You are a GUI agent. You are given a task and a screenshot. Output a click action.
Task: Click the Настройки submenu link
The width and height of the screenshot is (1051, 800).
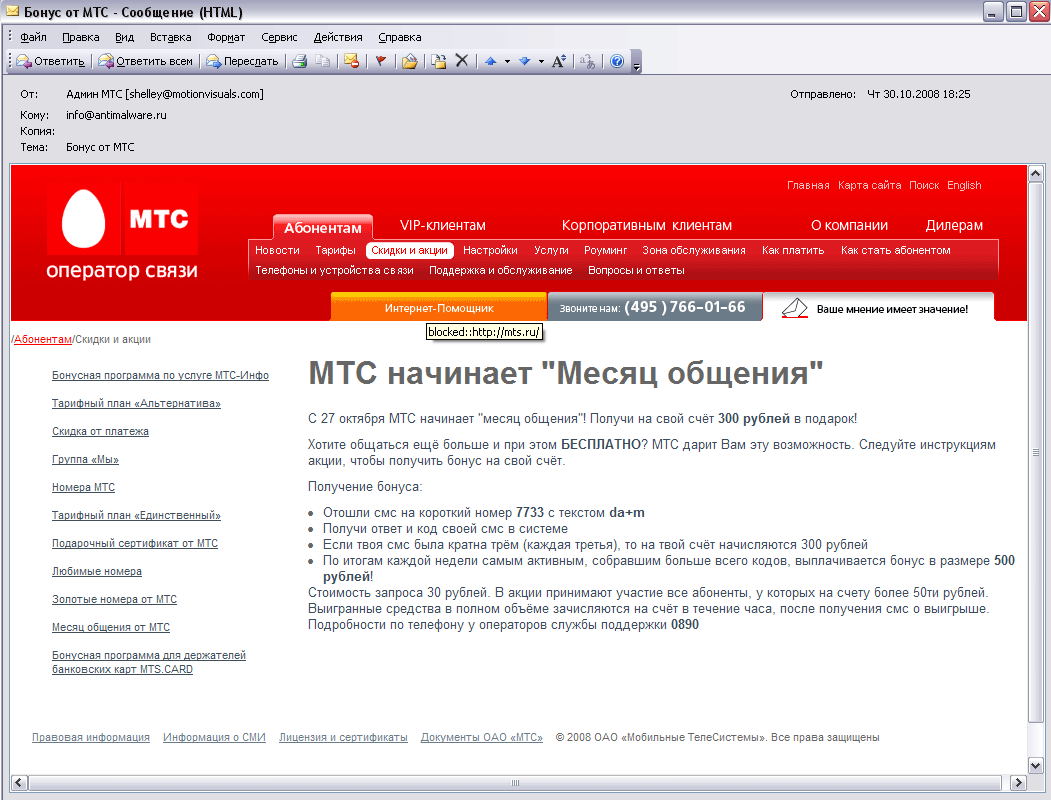[x=490, y=250]
